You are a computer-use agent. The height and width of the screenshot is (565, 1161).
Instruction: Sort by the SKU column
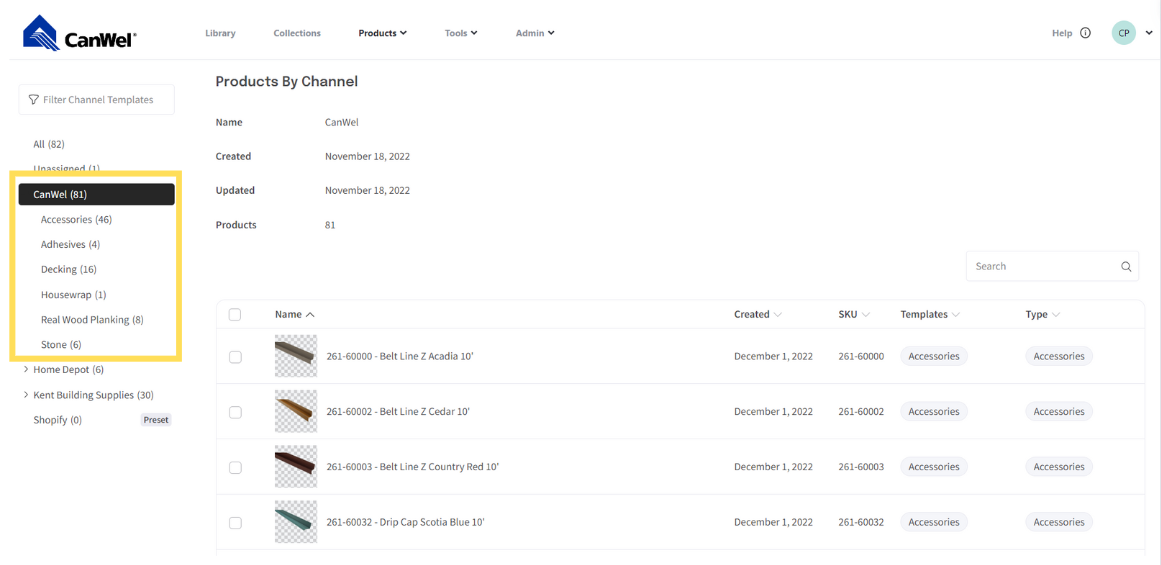854,314
